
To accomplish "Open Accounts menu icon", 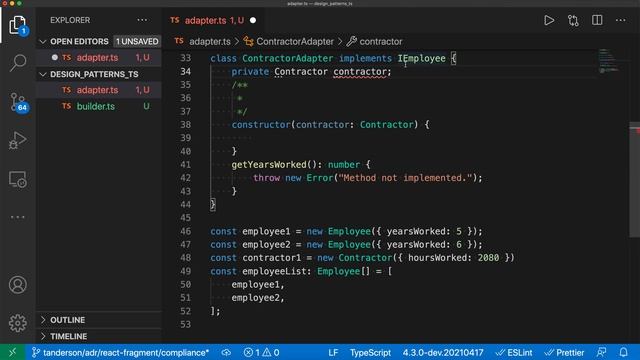I will pos(18,284).
